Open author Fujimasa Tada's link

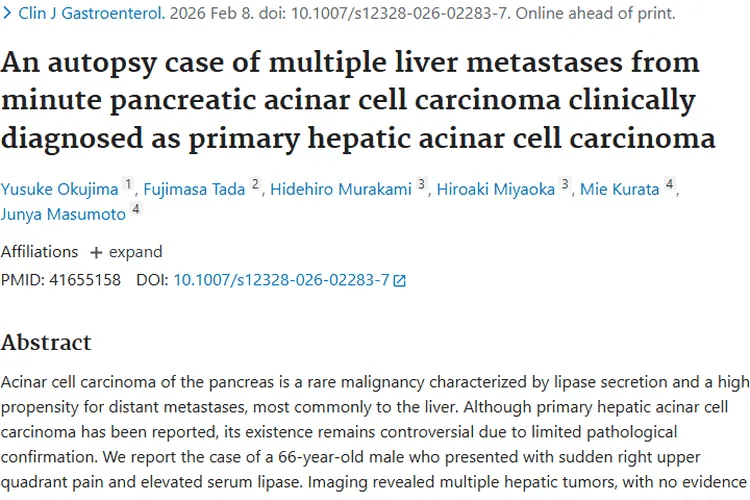(196, 187)
